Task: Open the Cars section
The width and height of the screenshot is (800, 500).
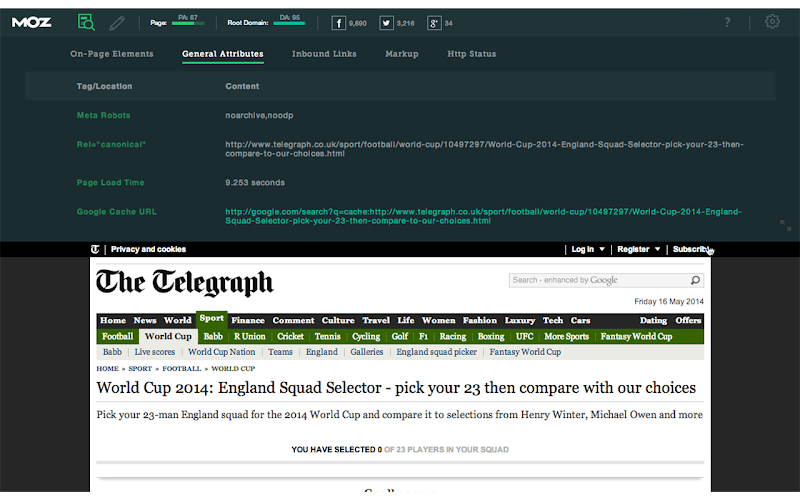Action: (580, 320)
